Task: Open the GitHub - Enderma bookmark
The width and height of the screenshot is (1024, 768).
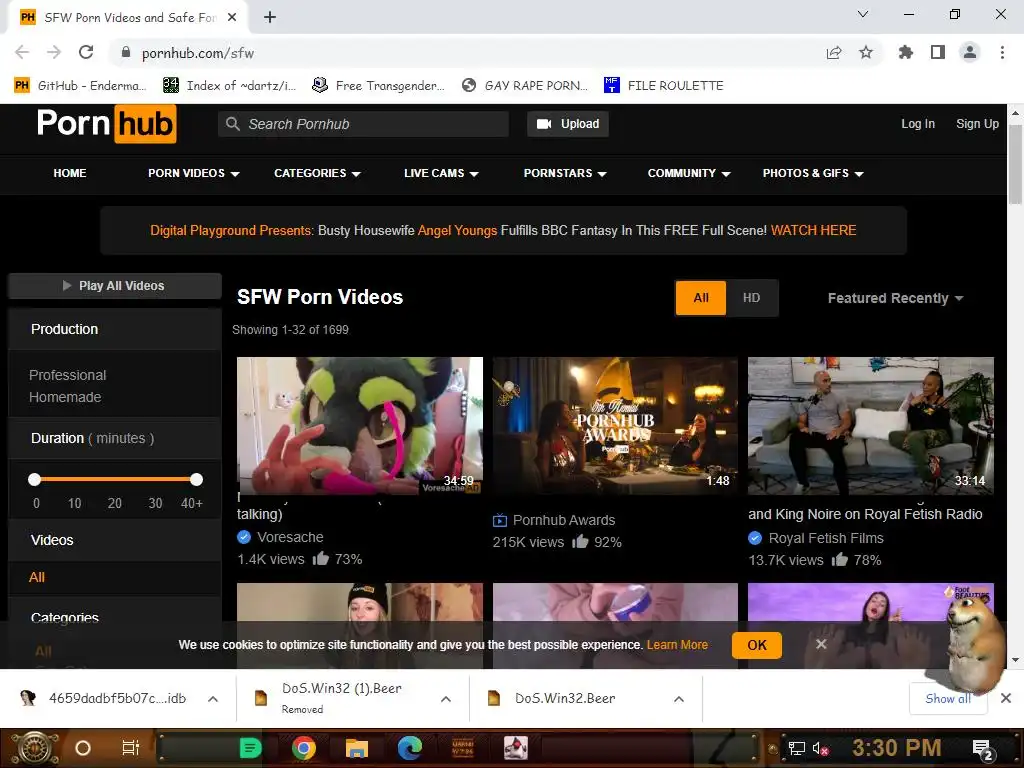Action: tap(79, 86)
